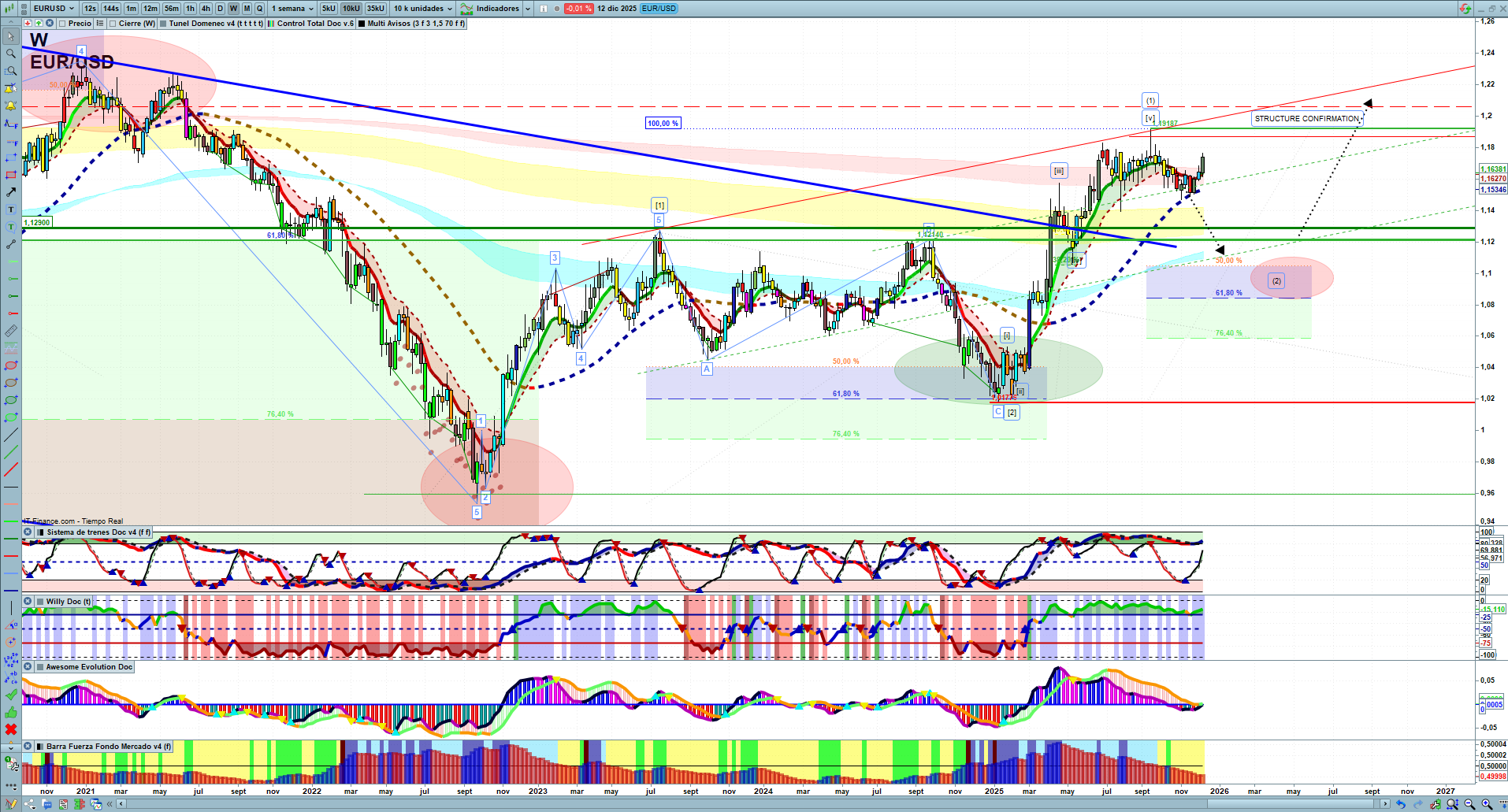Click the horizontal scrollbar left arrow
This screenshot has width=1508, height=812.
click(121, 804)
